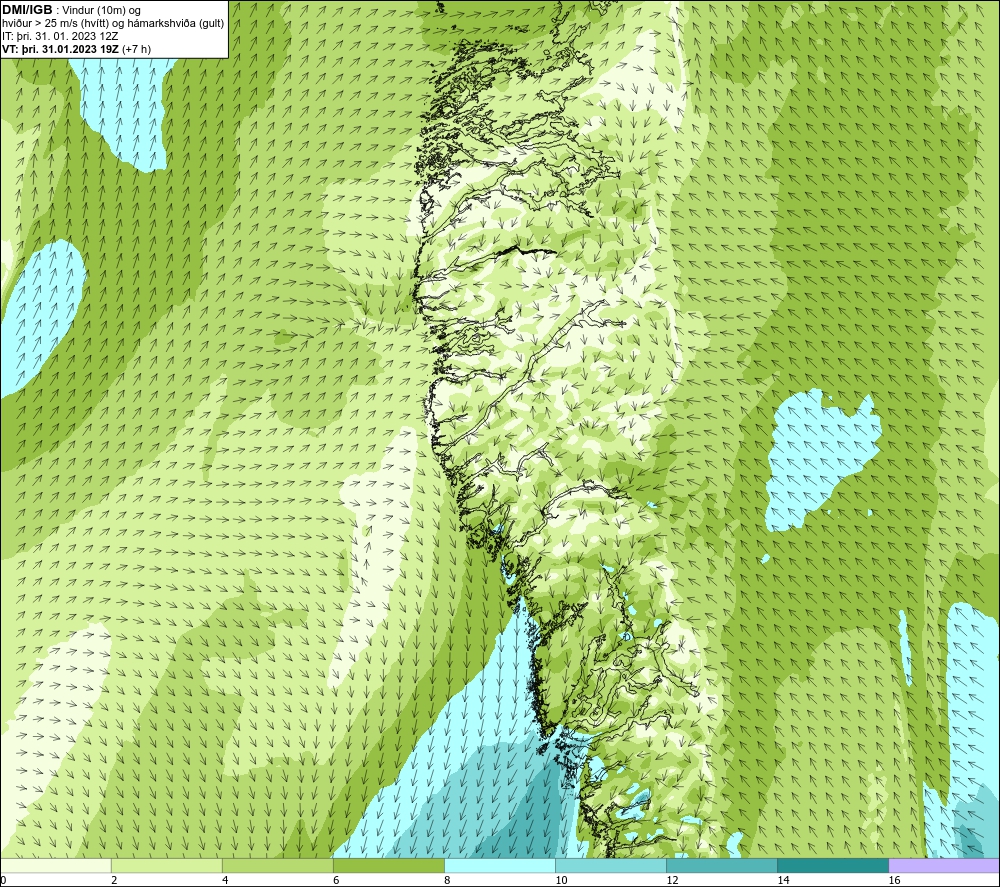Image resolution: width=1000 pixels, height=887 pixels.
Task: Click the 'hviður > 25 m/s' legend line
Action: click(113, 23)
